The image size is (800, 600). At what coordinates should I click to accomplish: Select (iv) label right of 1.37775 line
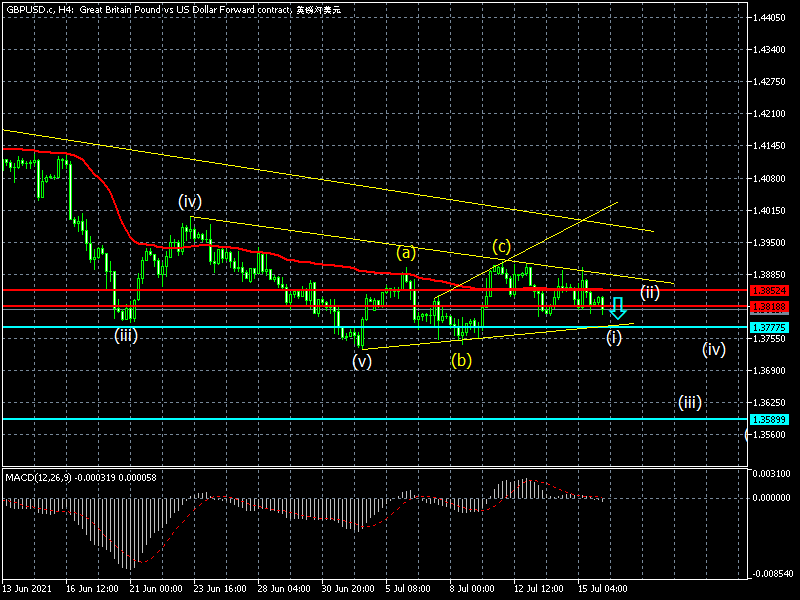[x=713, y=349]
